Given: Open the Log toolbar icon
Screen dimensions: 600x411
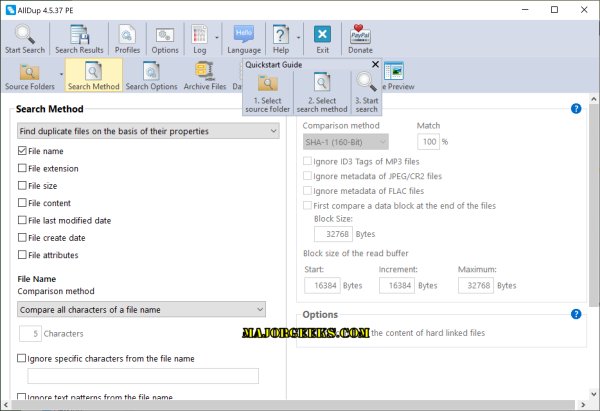Looking at the screenshot, I should [x=199, y=35].
